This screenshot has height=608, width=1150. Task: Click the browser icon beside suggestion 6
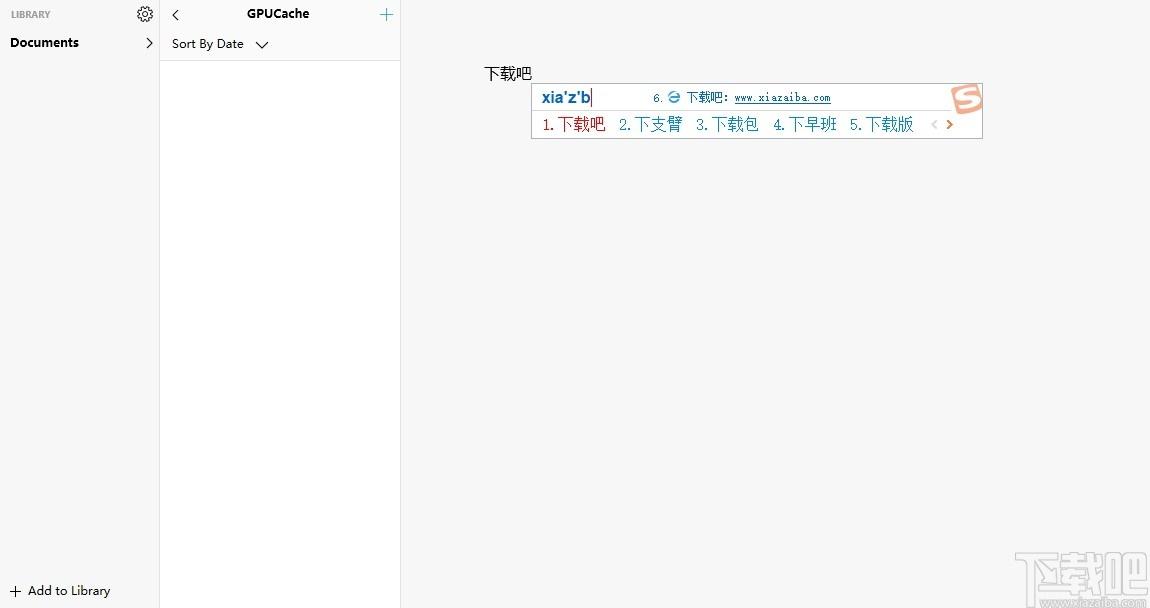[x=674, y=98]
